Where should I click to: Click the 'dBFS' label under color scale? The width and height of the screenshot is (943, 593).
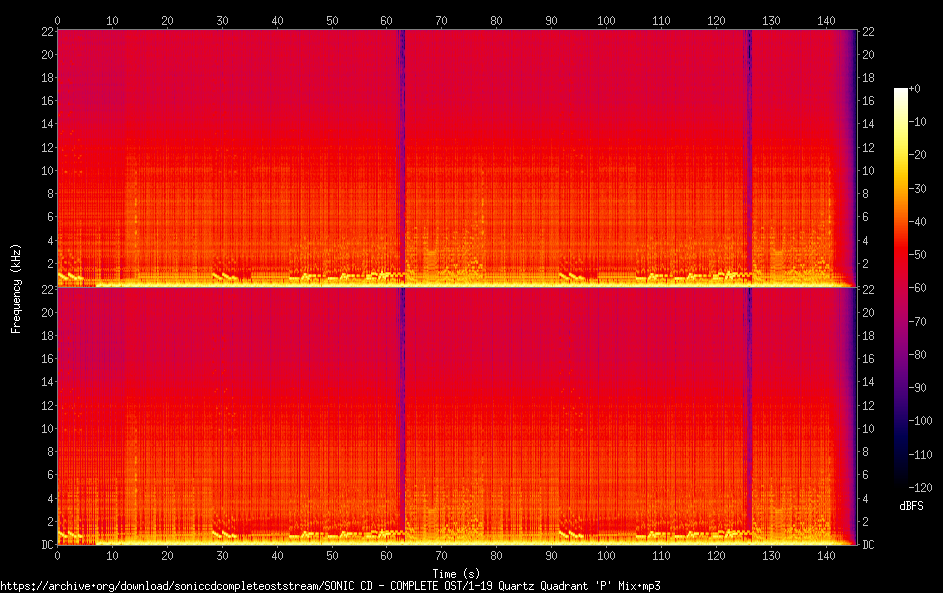911,507
